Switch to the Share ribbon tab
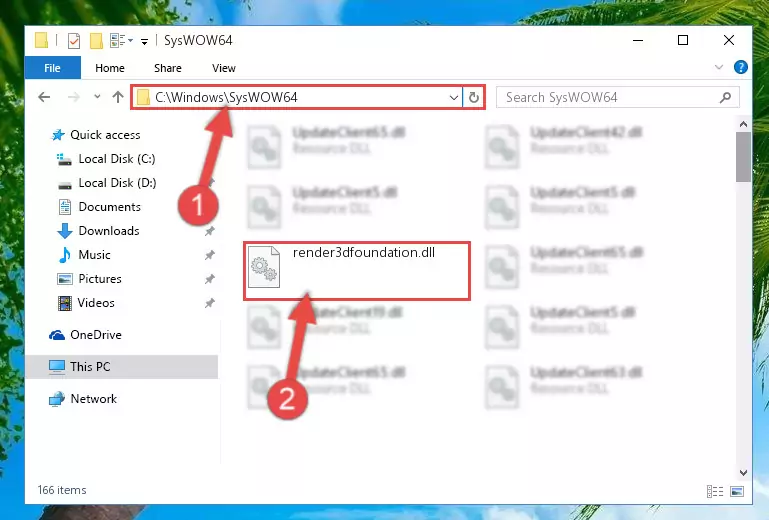This screenshot has height=520, width=769. 168,68
